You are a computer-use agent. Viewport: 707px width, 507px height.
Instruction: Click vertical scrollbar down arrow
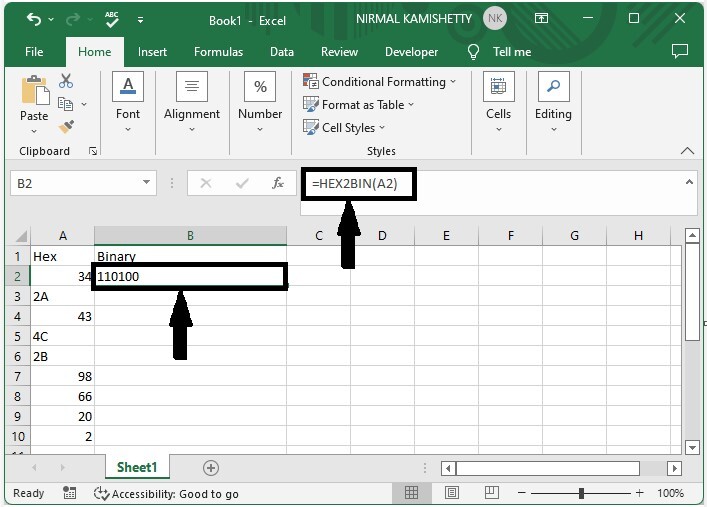pos(692,447)
